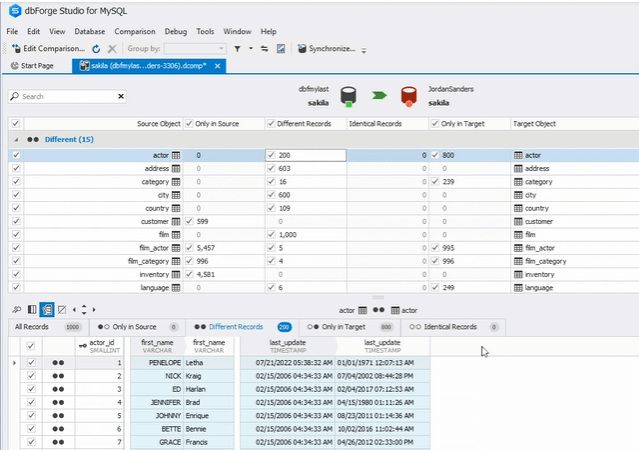Sort by actor_id column header
The height and width of the screenshot is (450, 639).
100,346
